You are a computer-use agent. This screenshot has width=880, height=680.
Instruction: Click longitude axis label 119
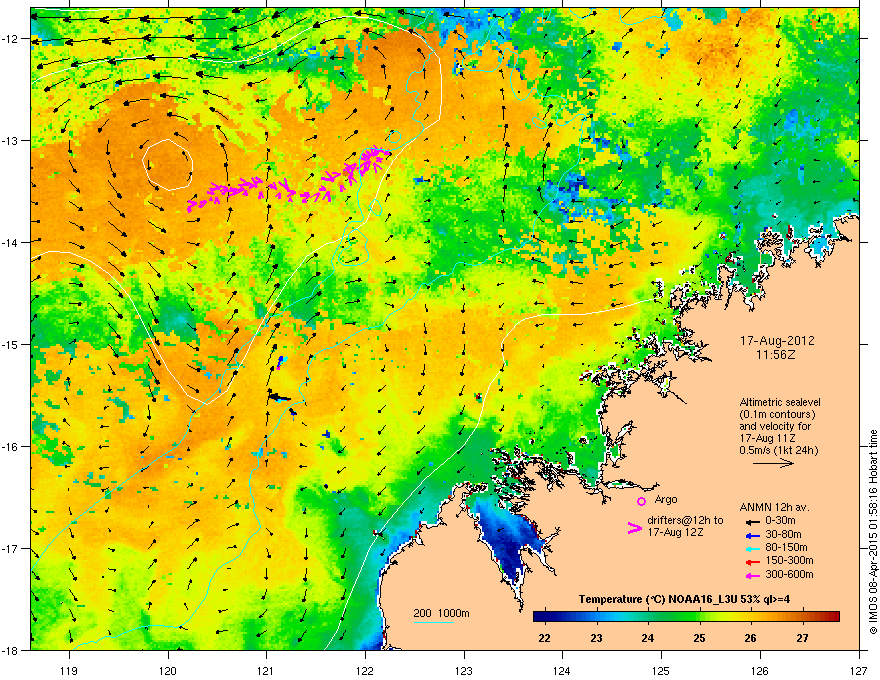[69, 670]
